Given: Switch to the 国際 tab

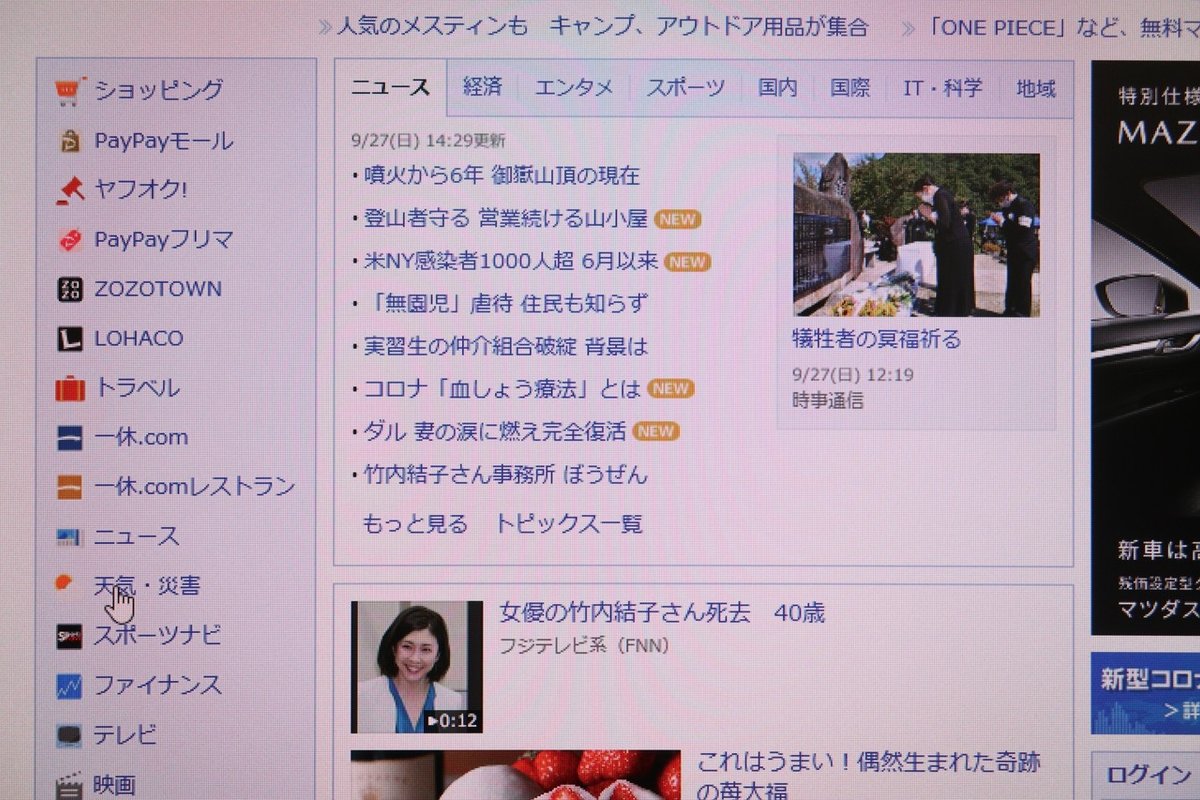Looking at the screenshot, I should pos(850,88).
